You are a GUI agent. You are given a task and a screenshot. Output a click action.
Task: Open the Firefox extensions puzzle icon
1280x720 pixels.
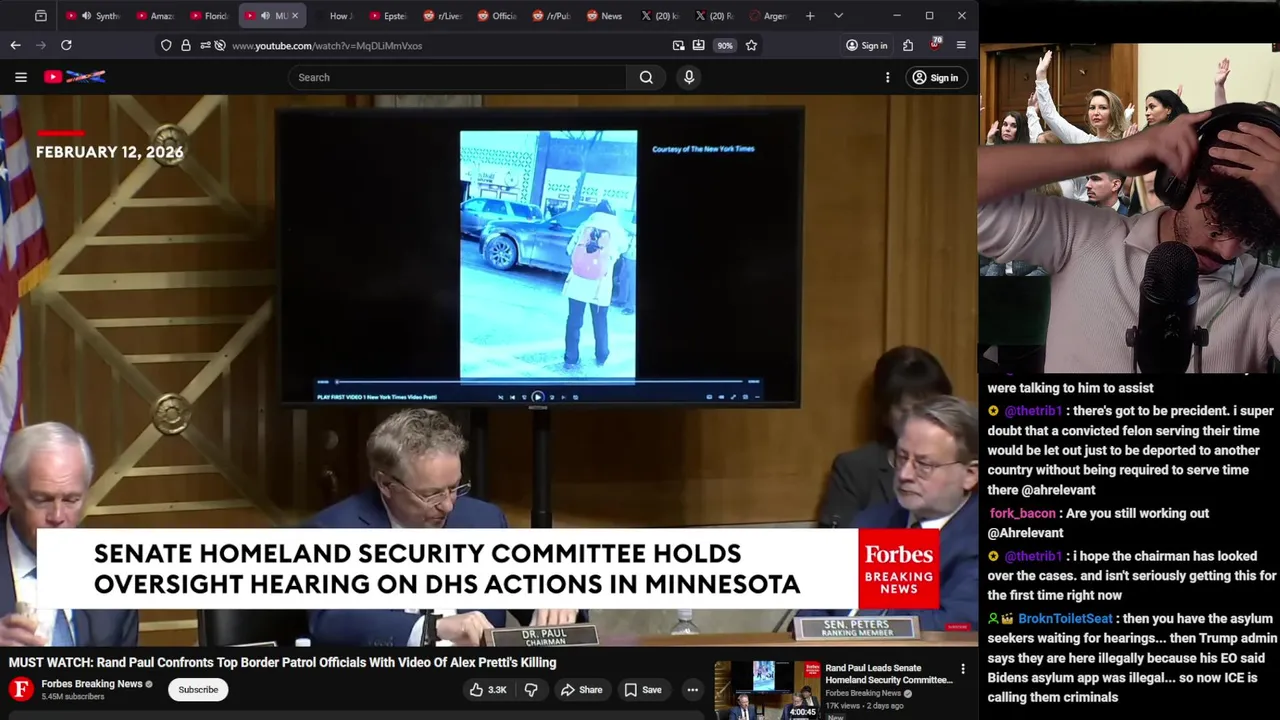point(908,45)
